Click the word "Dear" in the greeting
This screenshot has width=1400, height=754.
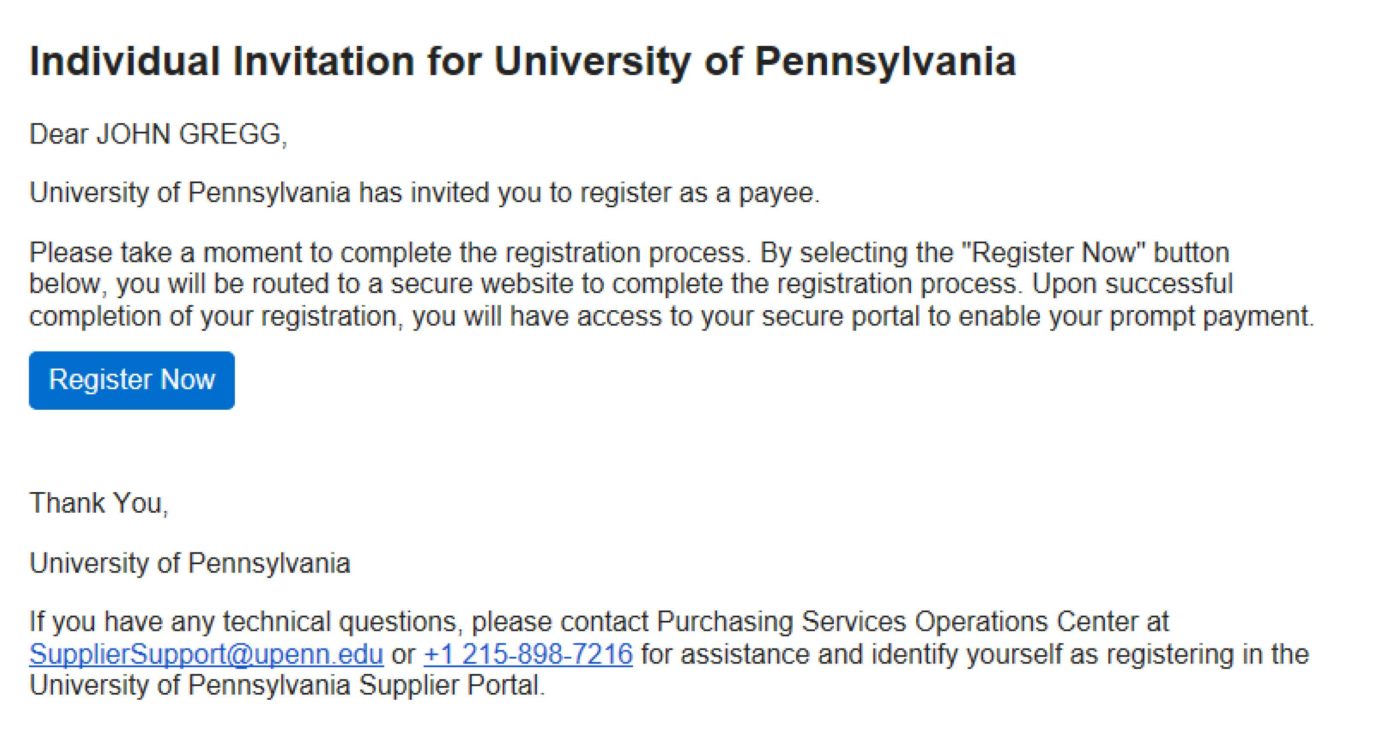58,134
